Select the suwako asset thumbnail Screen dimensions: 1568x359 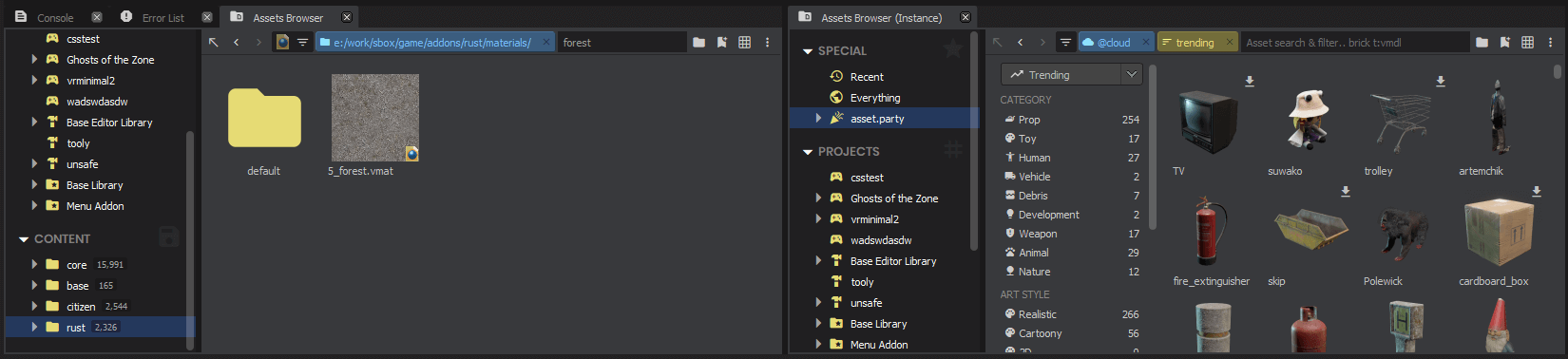click(1310, 119)
